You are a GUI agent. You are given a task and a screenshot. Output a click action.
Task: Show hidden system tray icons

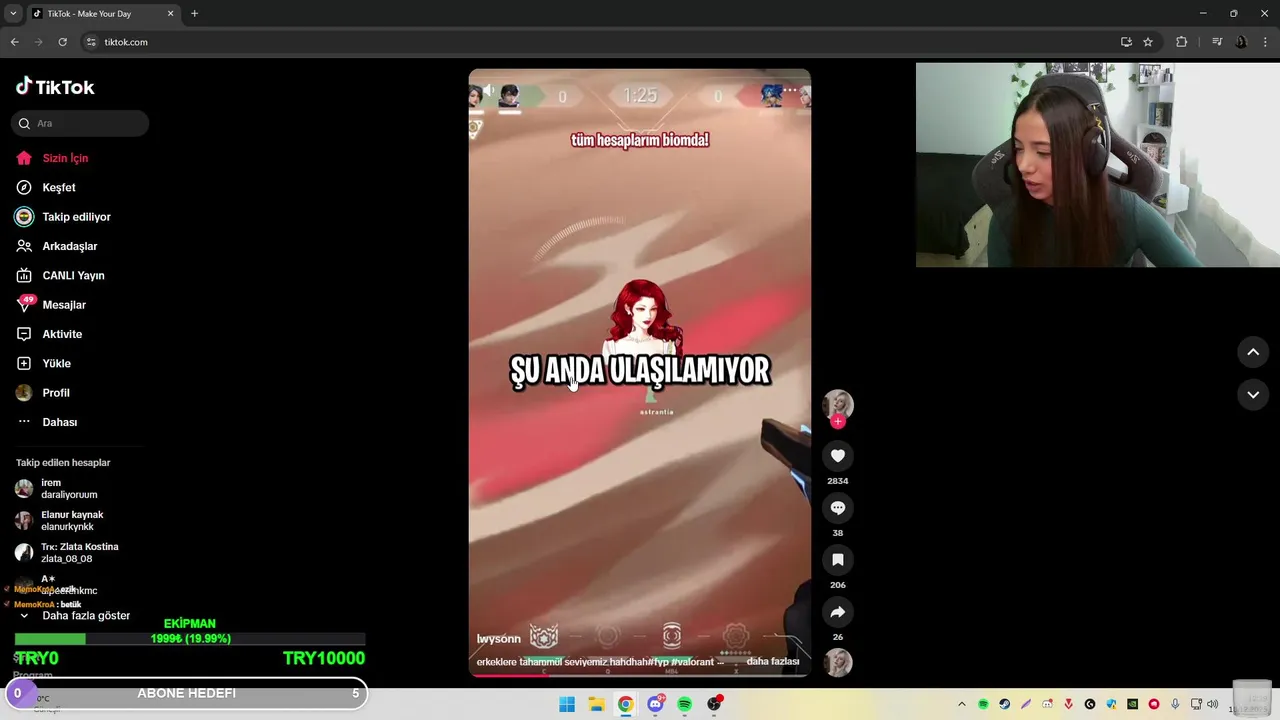point(962,704)
